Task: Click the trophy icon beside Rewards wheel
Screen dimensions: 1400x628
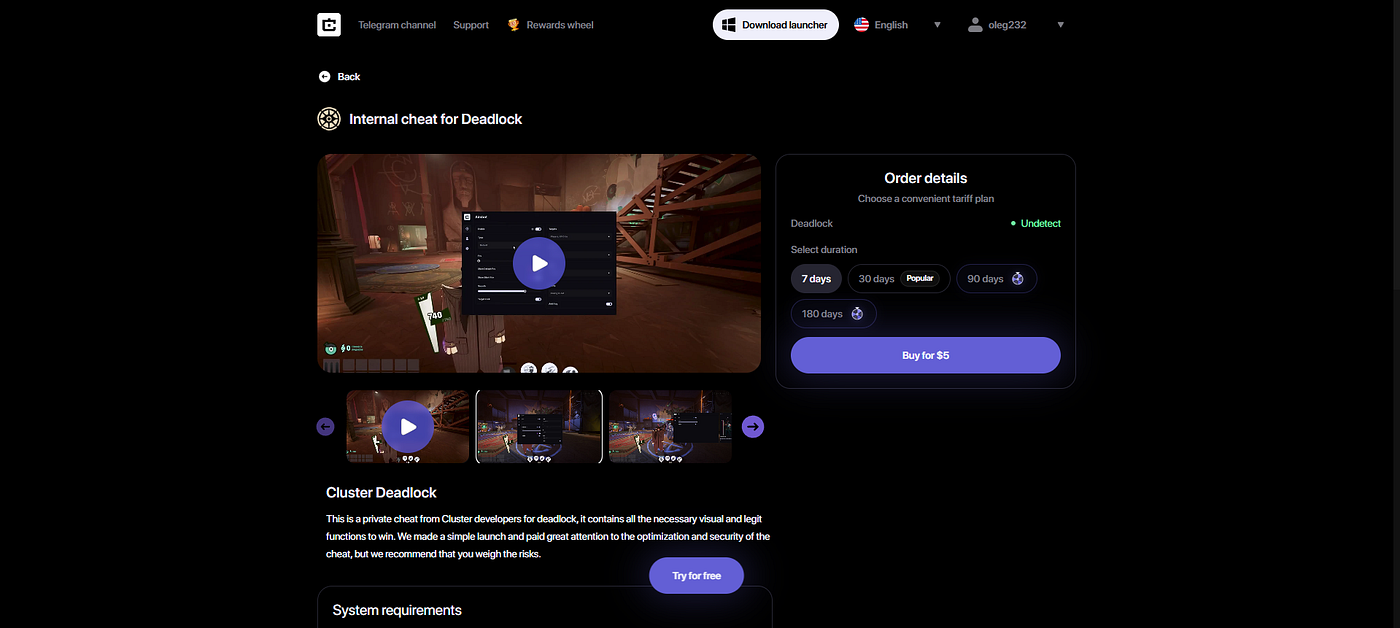Action: 513,24
